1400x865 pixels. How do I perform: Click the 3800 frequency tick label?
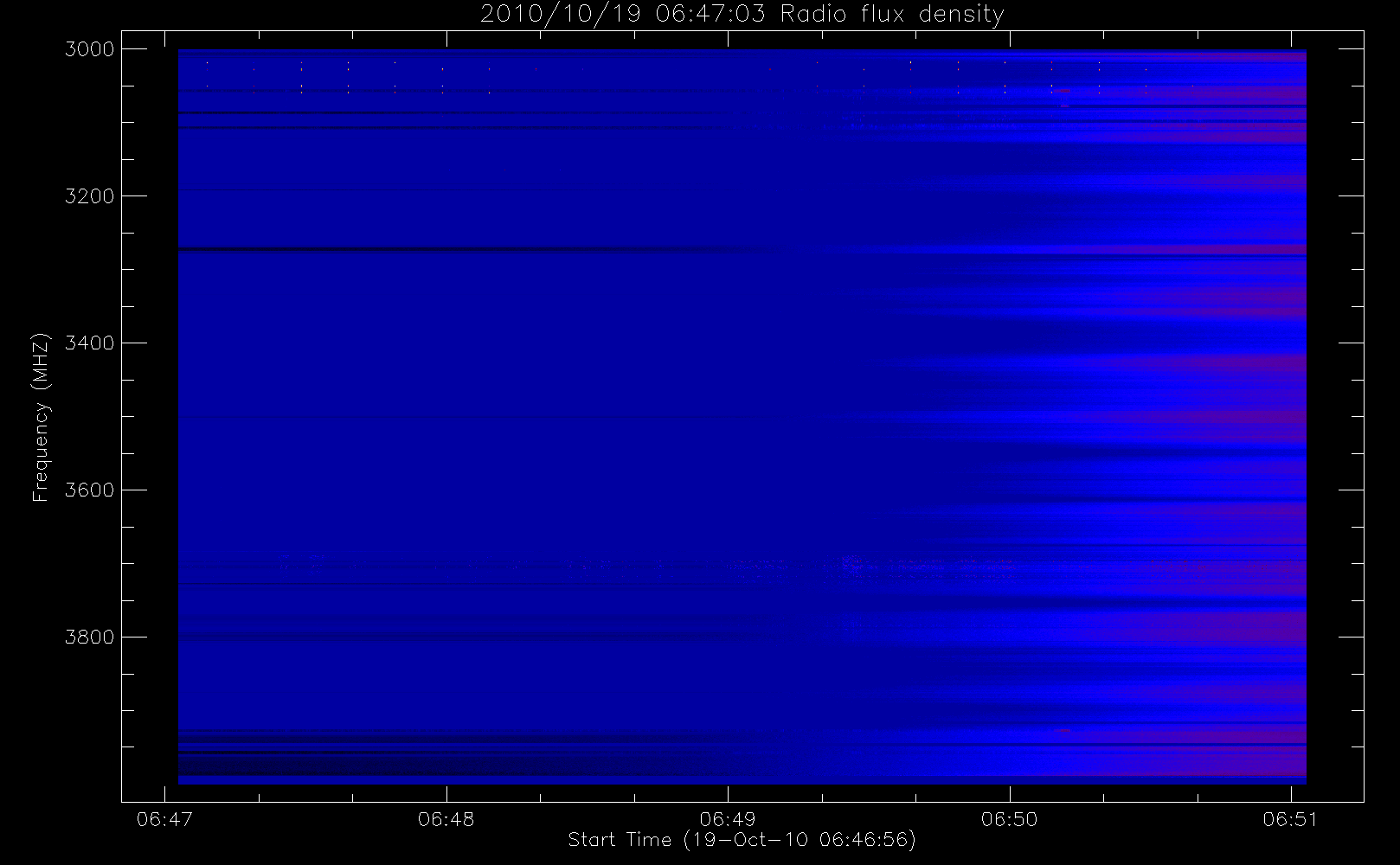click(x=90, y=638)
